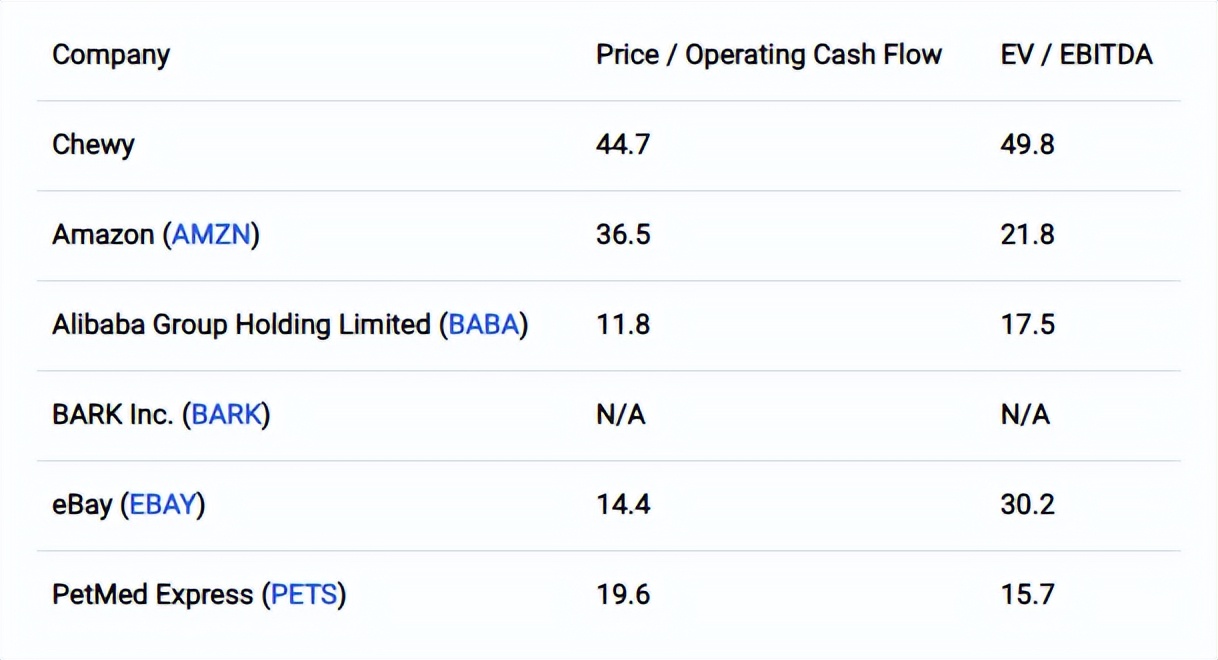Open the BABA ticker link

coord(484,325)
